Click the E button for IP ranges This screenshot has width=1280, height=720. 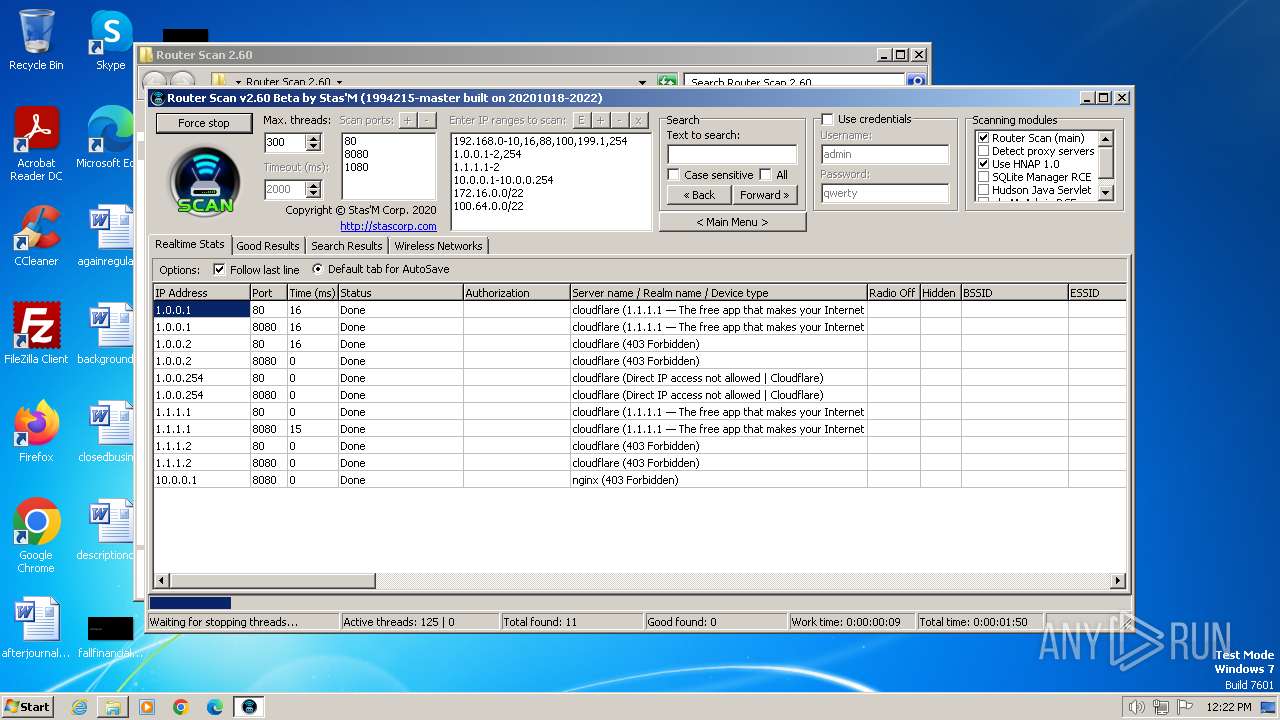[x=581, y=120]
